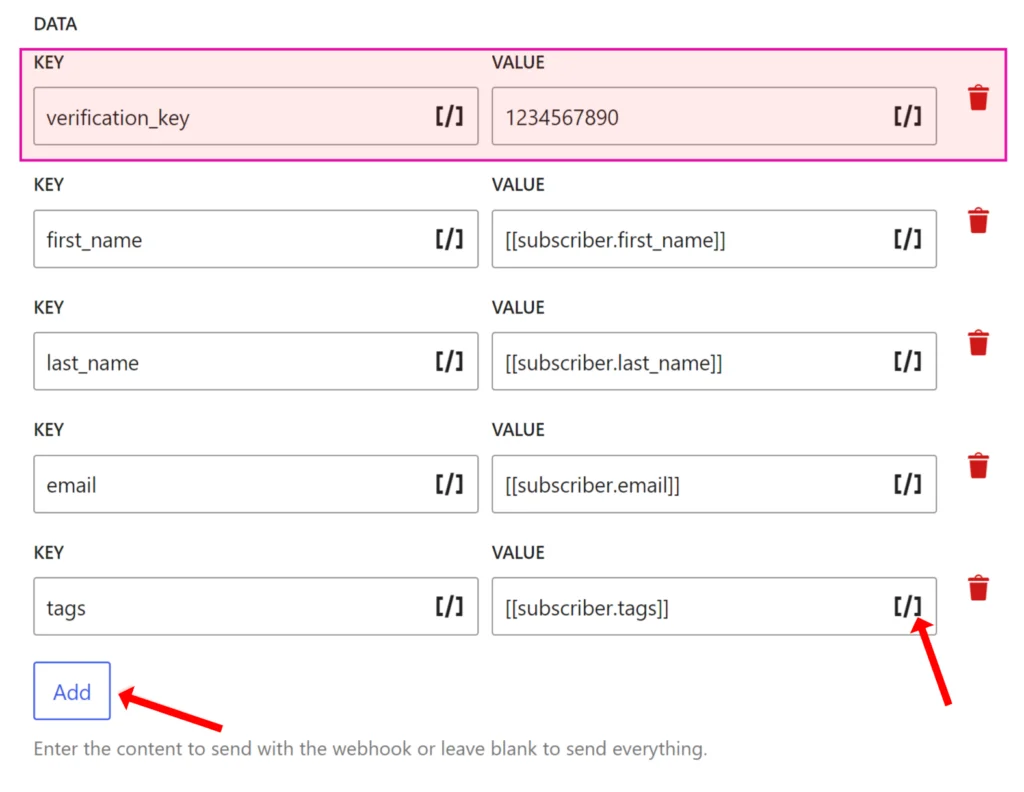Viewport: 1024px width, 792px height.
Task: Remove the tags row with trash icon
Action: (x=978, y=588)
